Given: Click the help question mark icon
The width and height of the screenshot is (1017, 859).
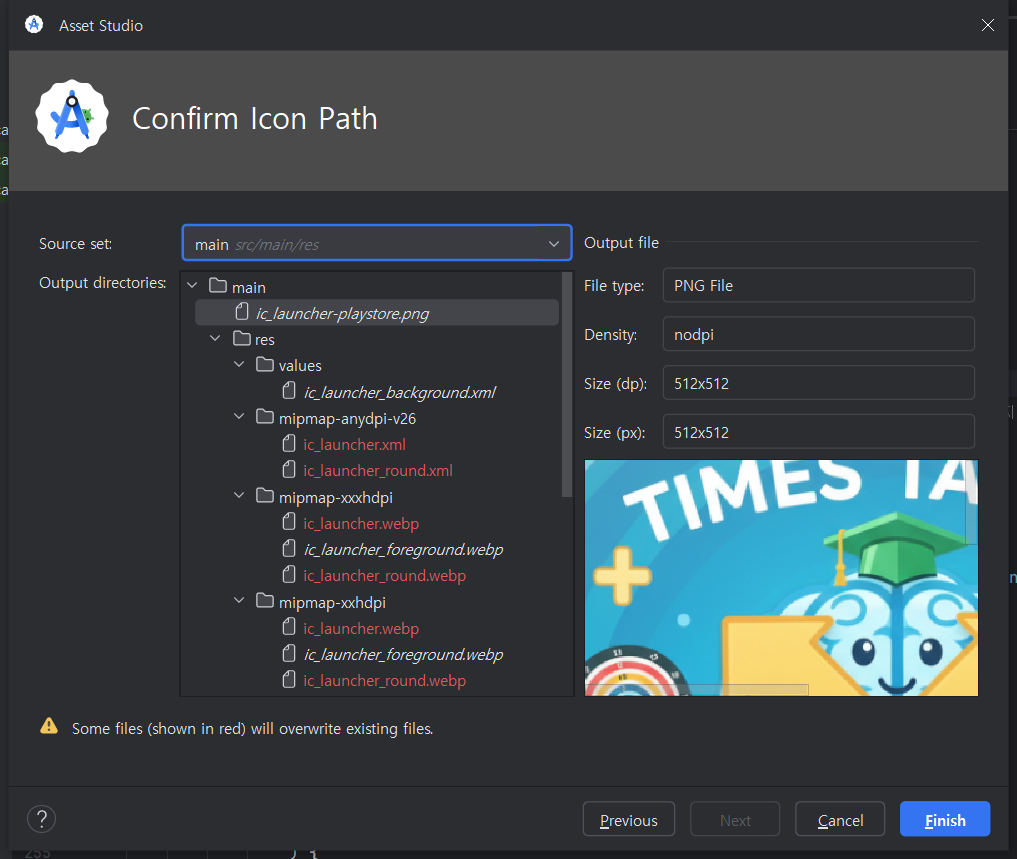Looking at the screenshot, I should [41, 820].
